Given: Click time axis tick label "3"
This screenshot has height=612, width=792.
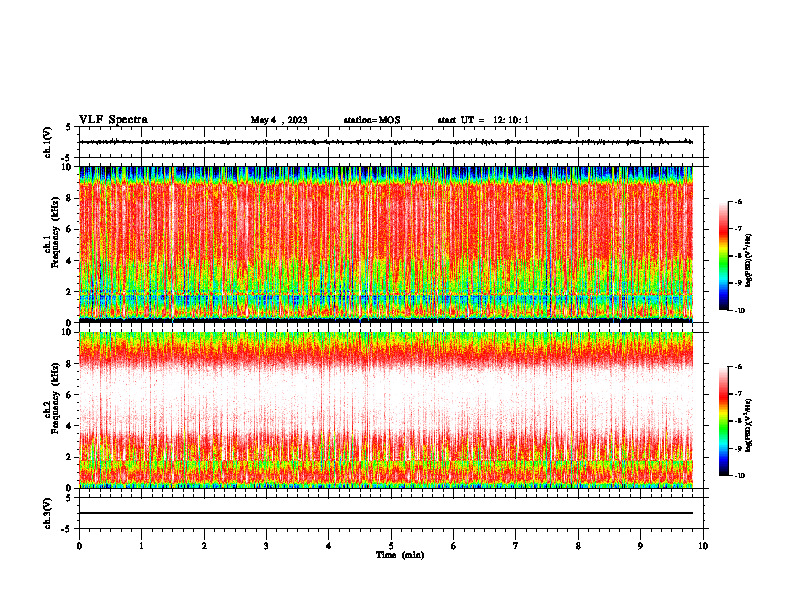Looking at the screenshot, I should click(266, 546).
